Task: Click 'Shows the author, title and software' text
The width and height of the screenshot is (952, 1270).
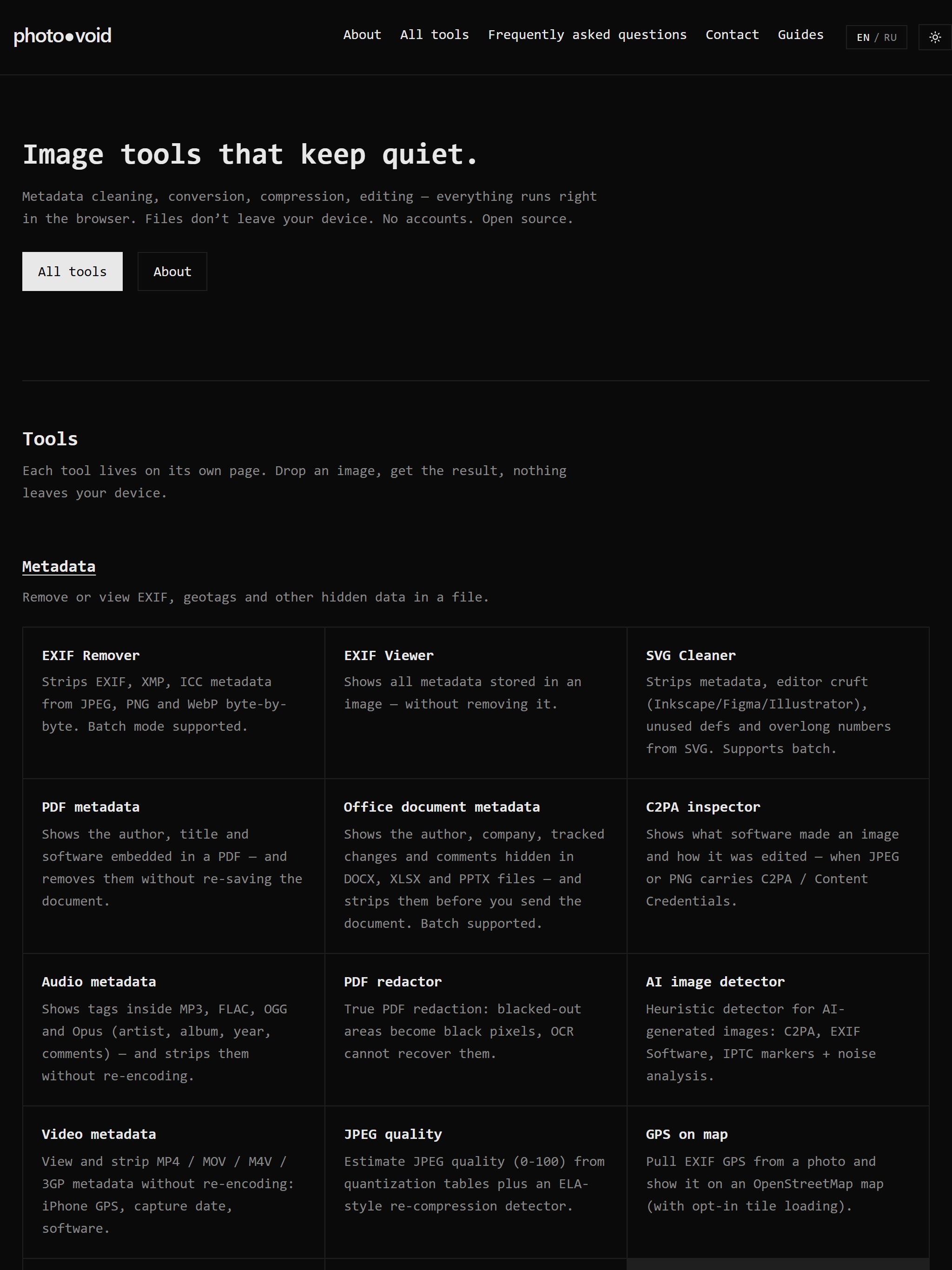Action: (172, 867)
